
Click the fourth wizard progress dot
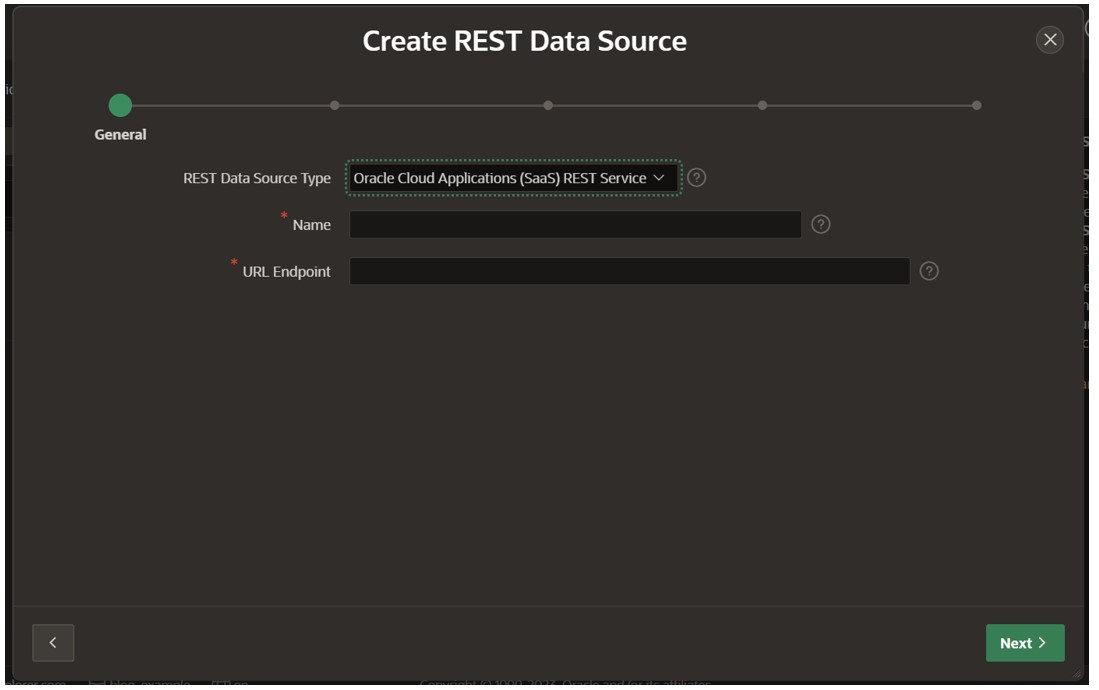coord(763,103)
